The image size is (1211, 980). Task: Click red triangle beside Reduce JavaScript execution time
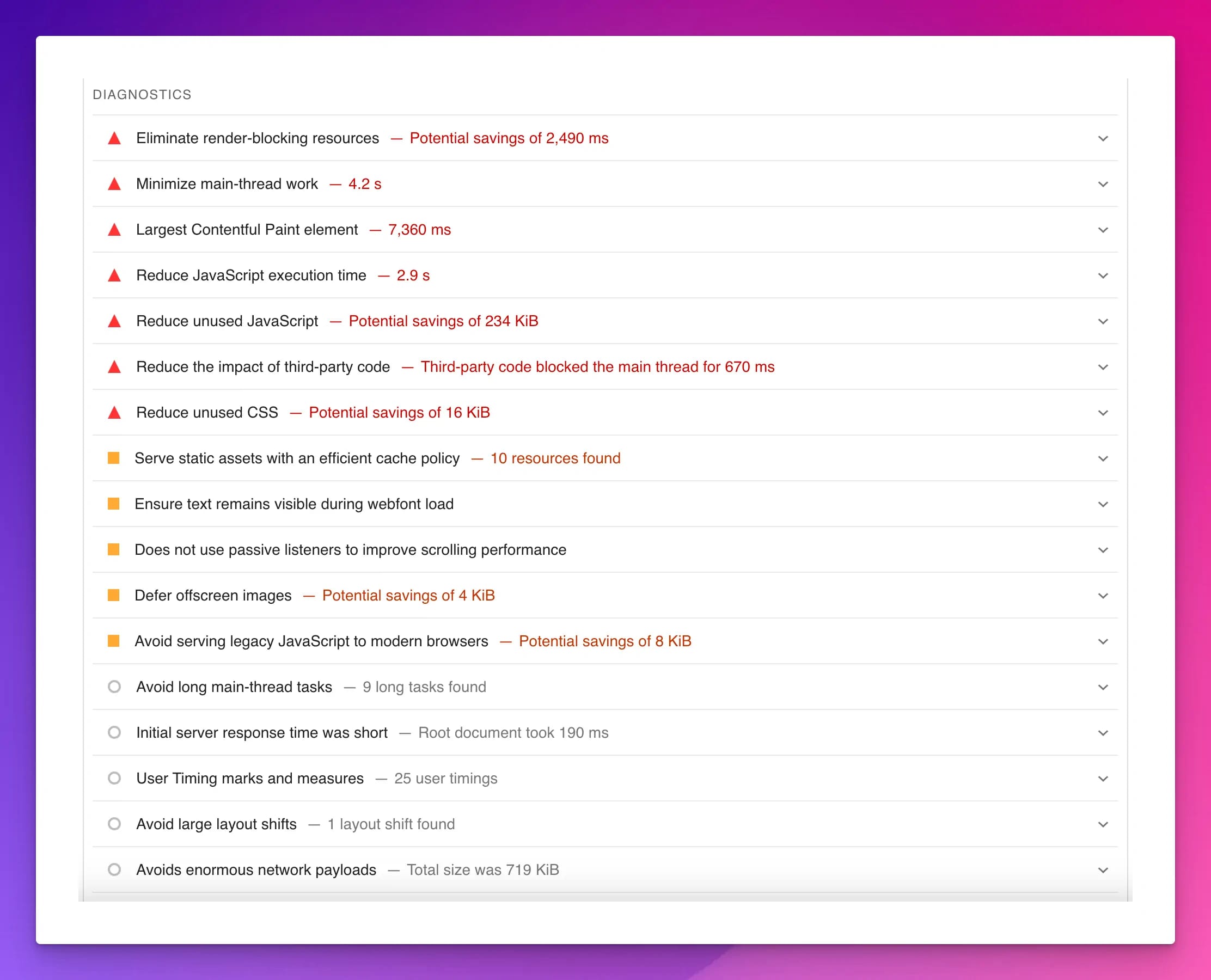click(114, 275)
